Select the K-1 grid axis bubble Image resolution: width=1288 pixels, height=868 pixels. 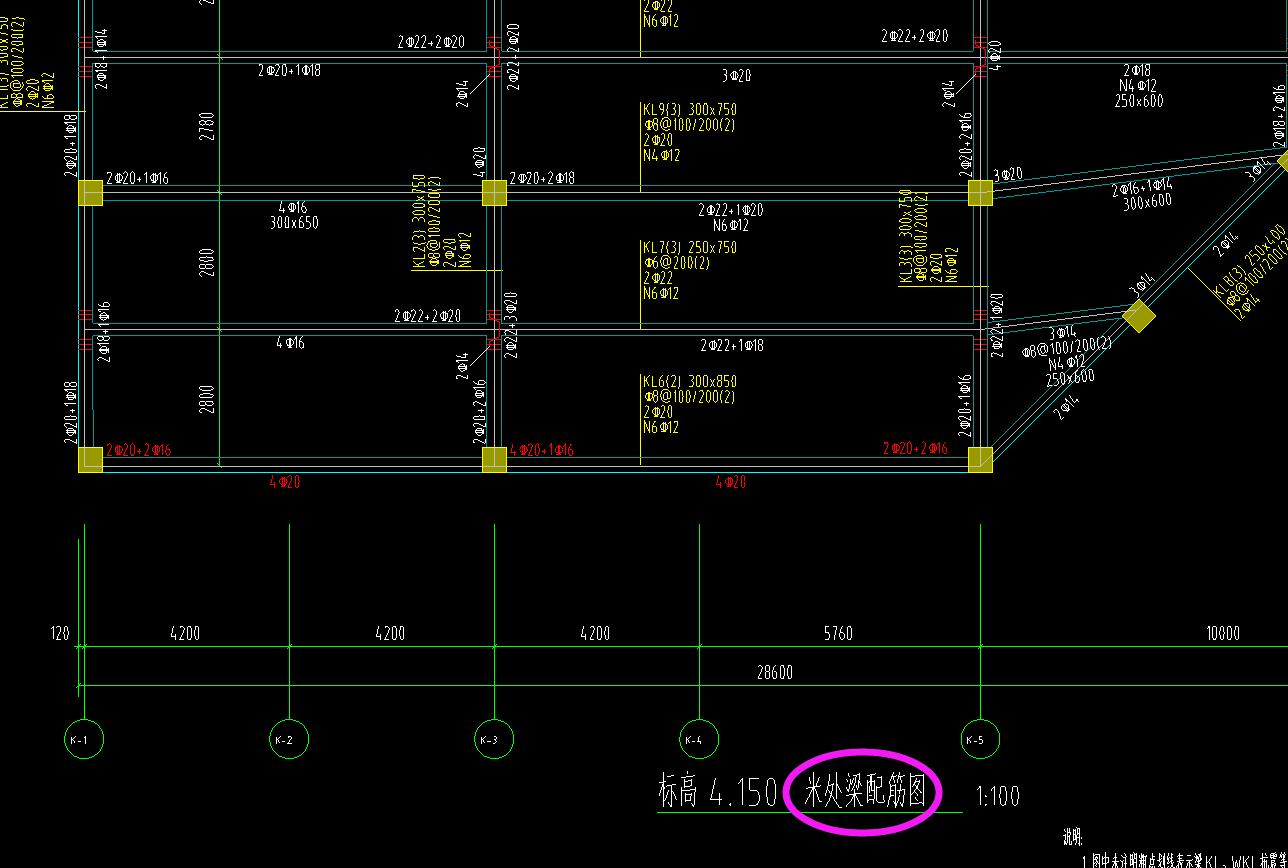[x=84, y=739]
